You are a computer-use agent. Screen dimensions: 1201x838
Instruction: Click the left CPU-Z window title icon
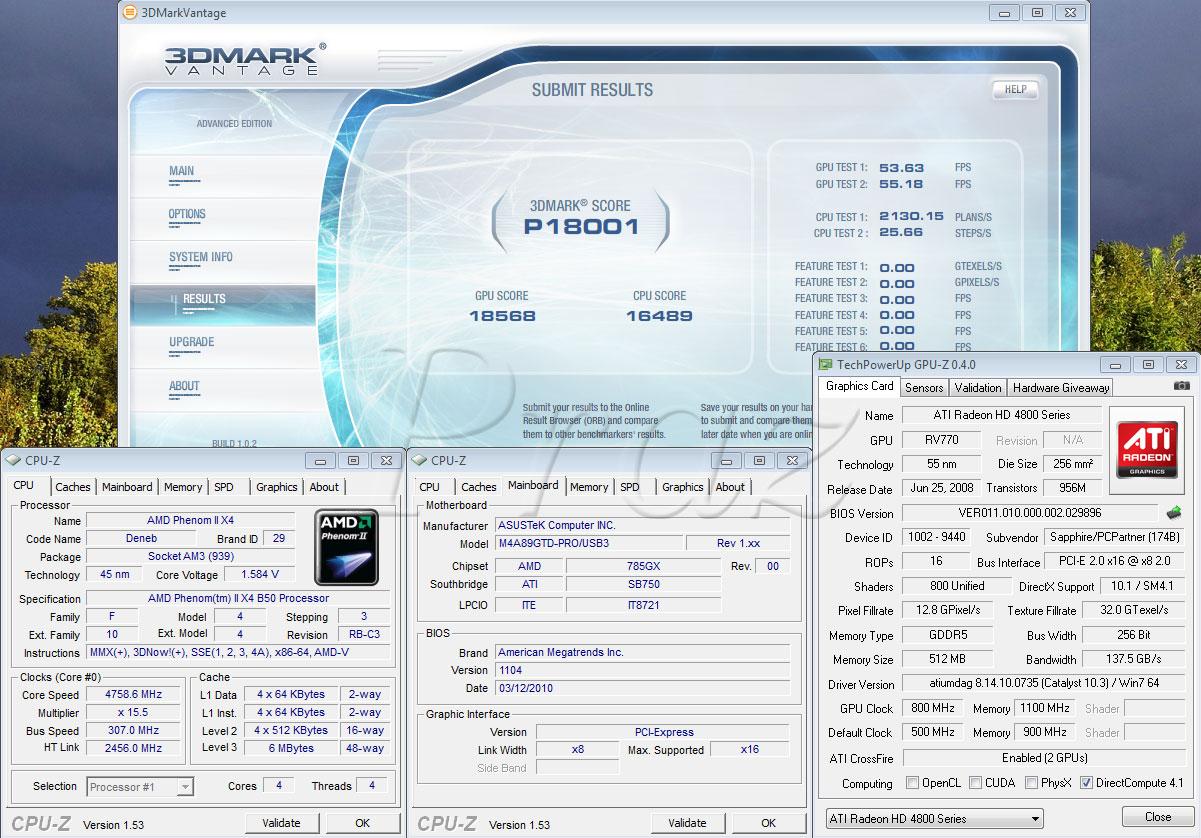coord(14,461)
